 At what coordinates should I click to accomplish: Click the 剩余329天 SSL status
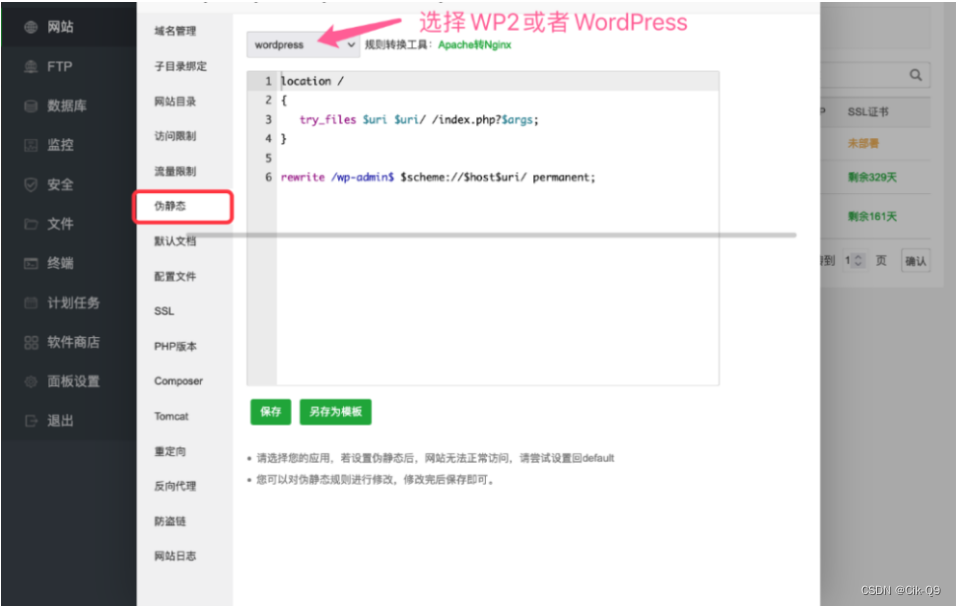(x=872, y=177)
